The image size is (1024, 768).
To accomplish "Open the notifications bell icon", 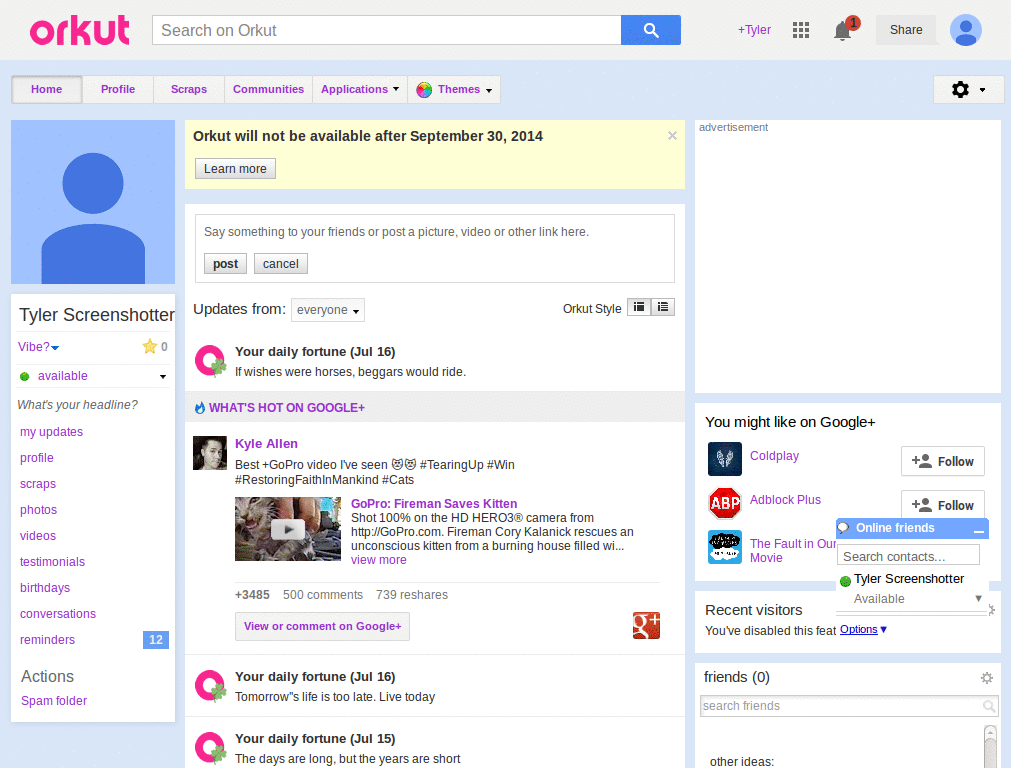I will [x=842, y=31].
